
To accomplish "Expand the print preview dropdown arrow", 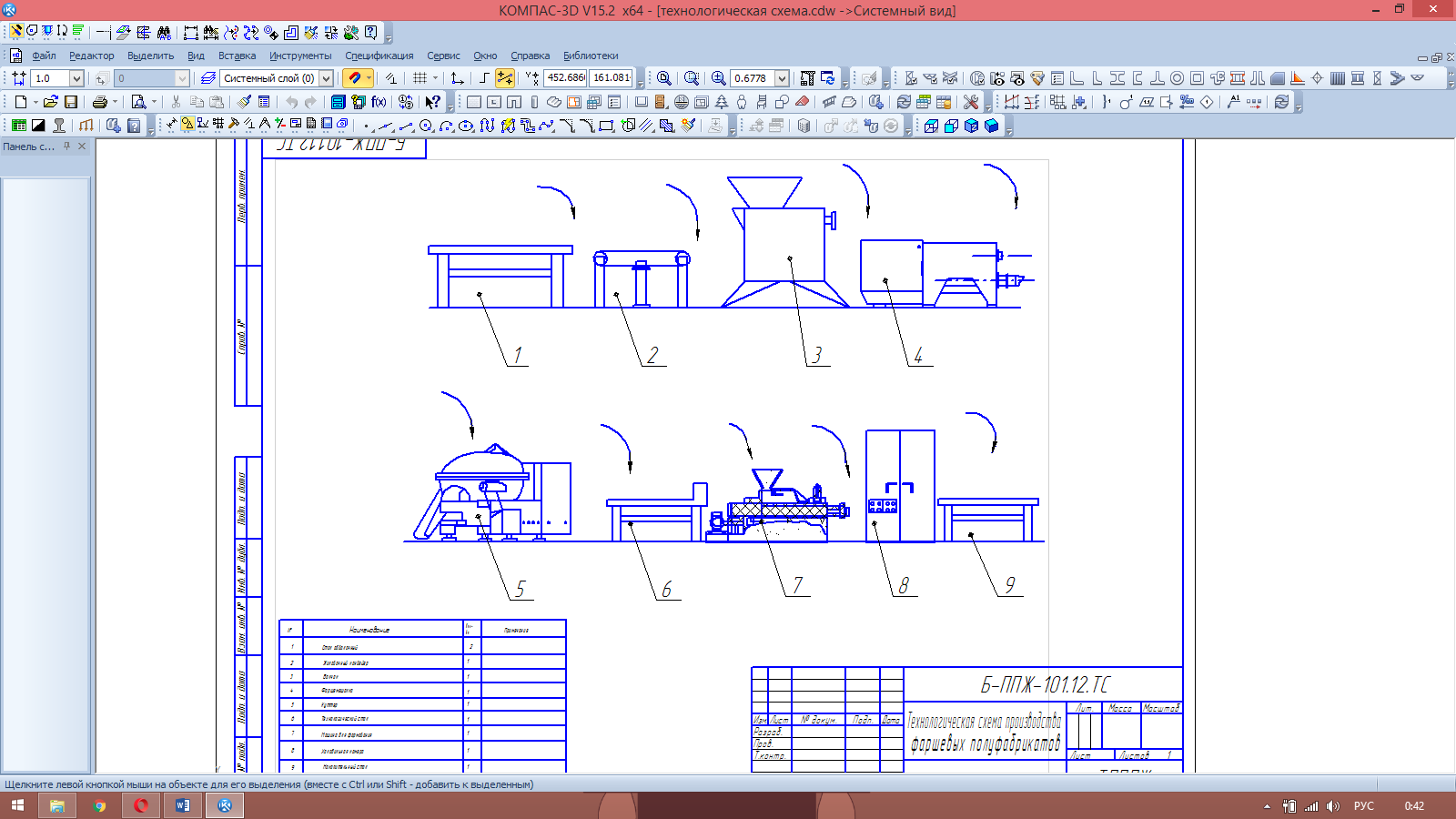I will tap(154, 102).
